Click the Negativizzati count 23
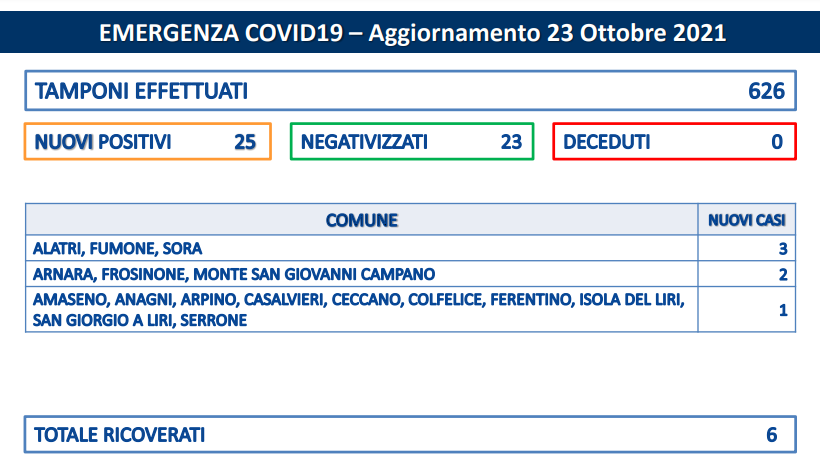 [x=511, y=142]
